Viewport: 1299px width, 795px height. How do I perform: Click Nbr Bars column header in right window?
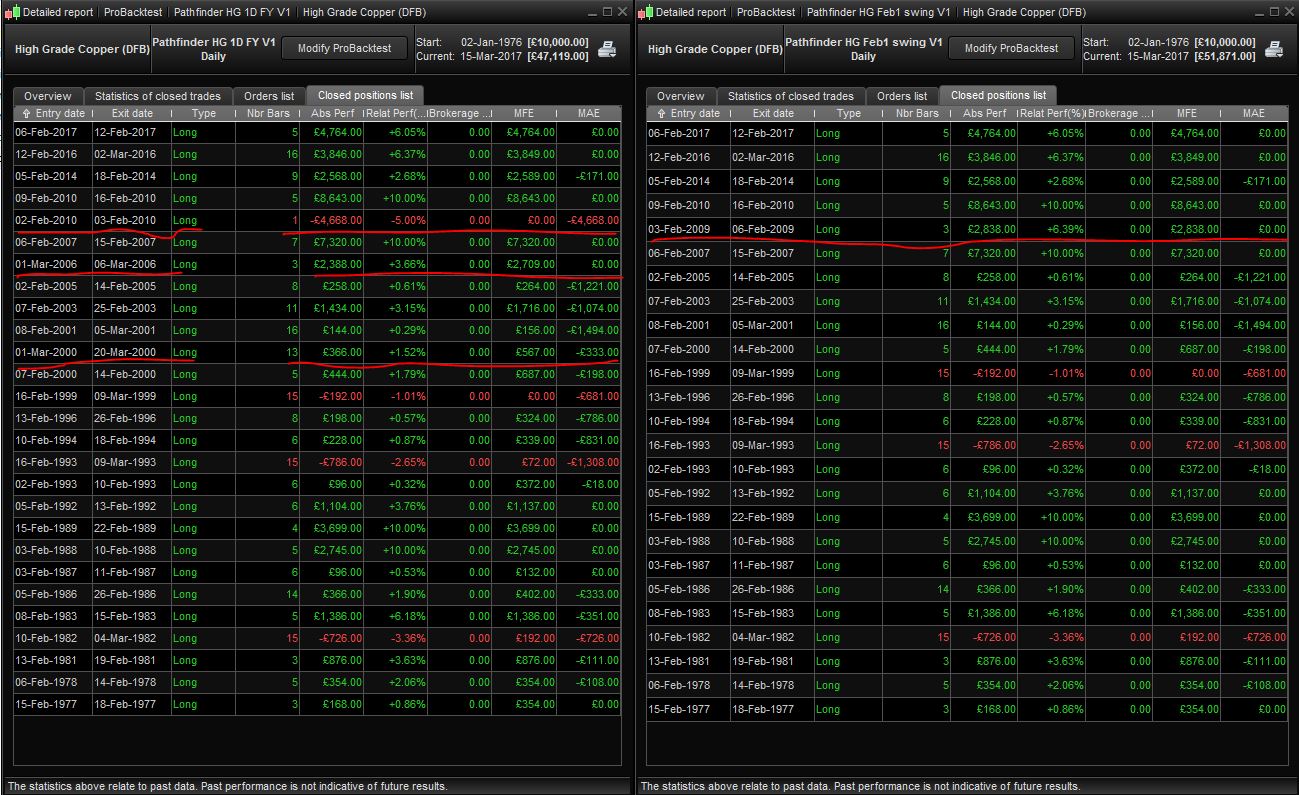click(x=916, y=113)
